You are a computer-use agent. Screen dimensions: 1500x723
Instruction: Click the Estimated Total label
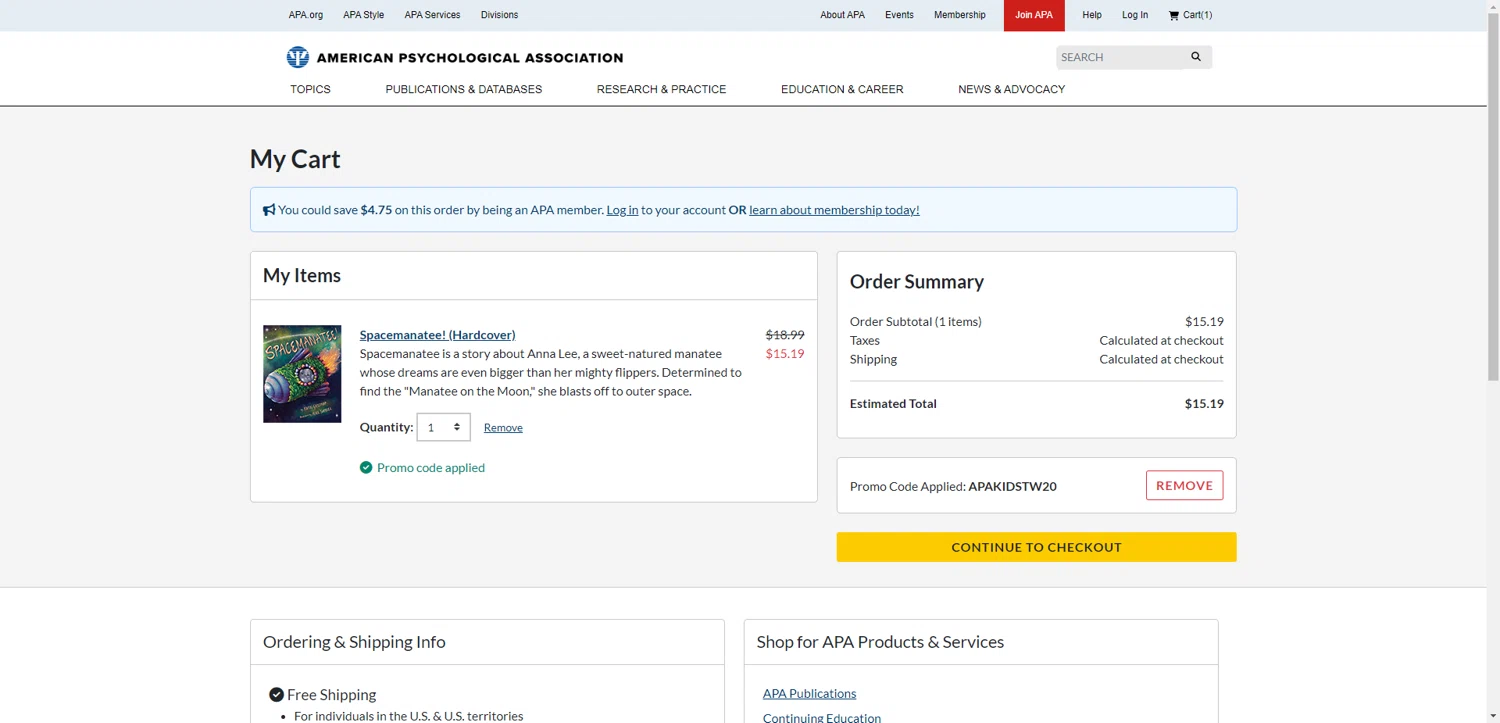tap(893, 404)
